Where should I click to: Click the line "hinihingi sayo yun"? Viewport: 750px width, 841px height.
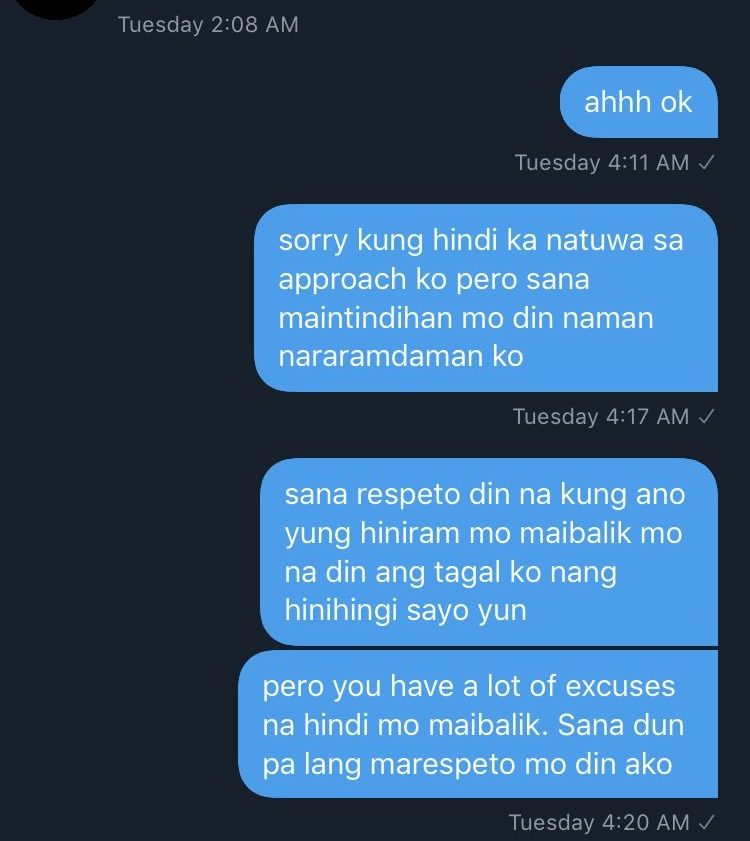click(x=406, y=611)
